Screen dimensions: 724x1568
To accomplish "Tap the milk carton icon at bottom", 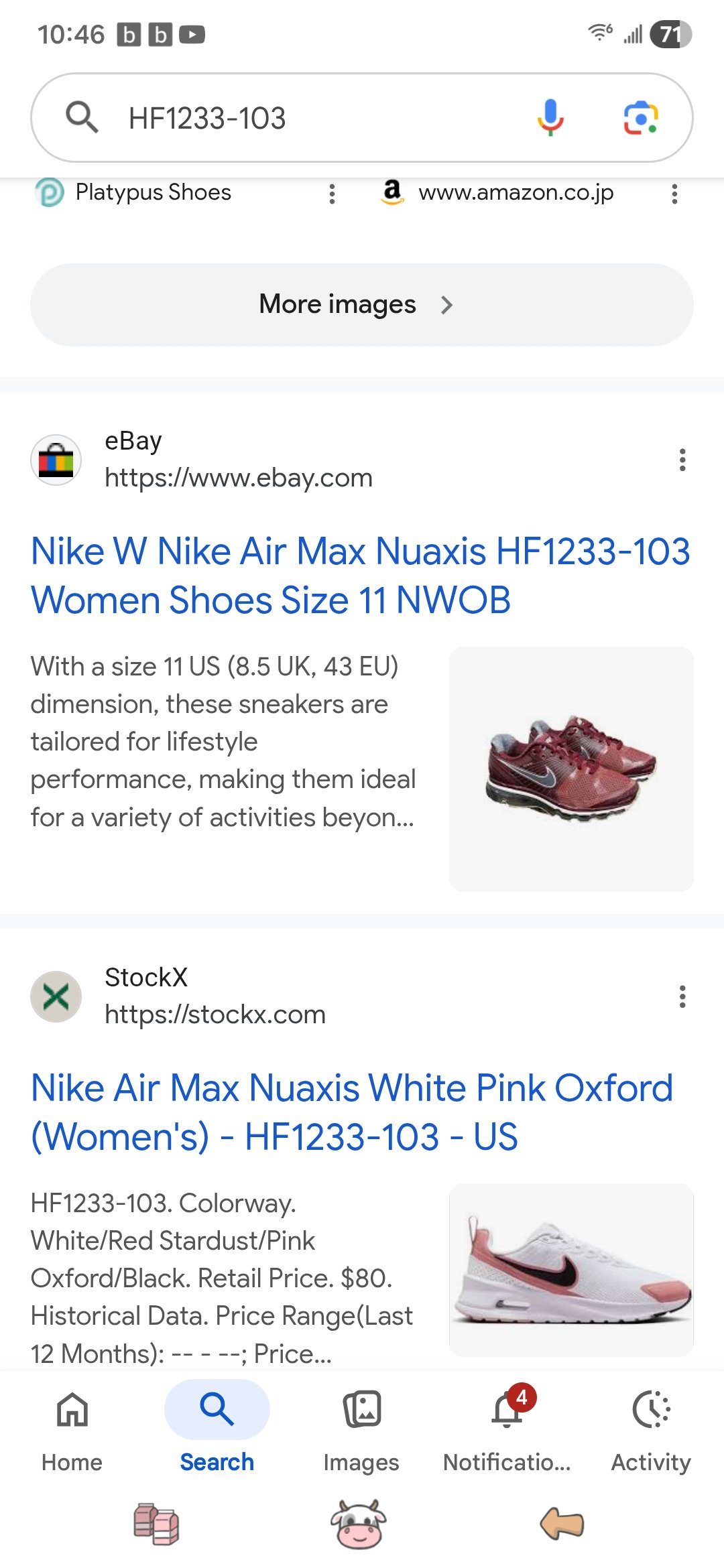I will click(156, 1524).
